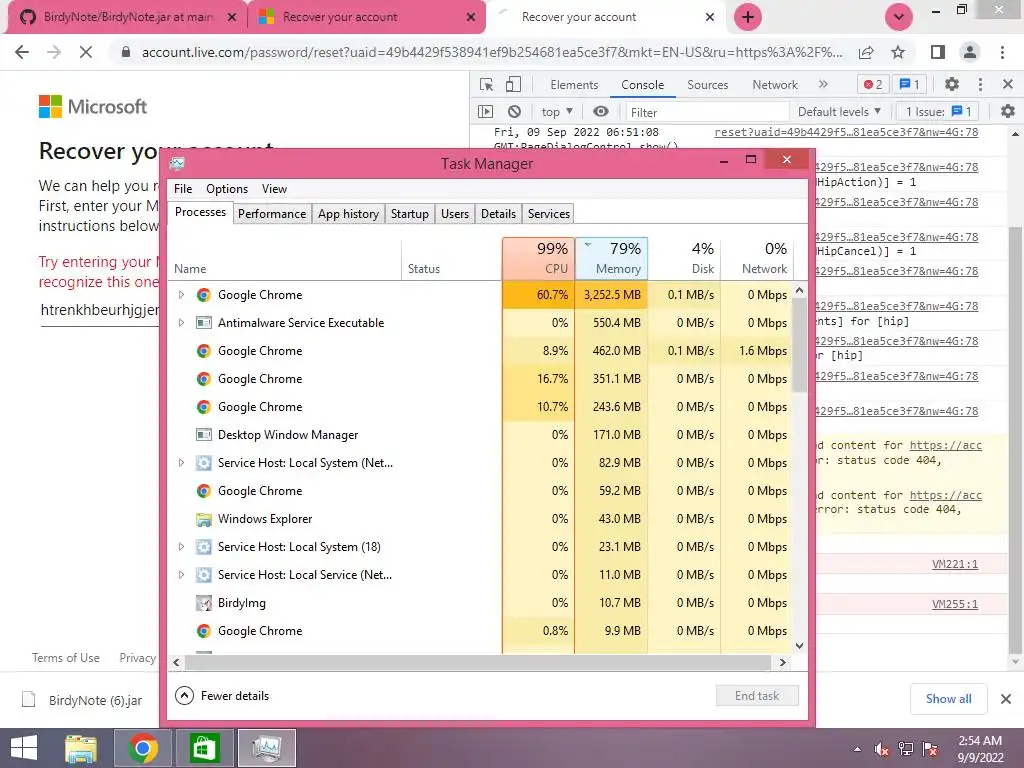
Task: Toggle DevTools device toolbar
Action: point(513,85)
